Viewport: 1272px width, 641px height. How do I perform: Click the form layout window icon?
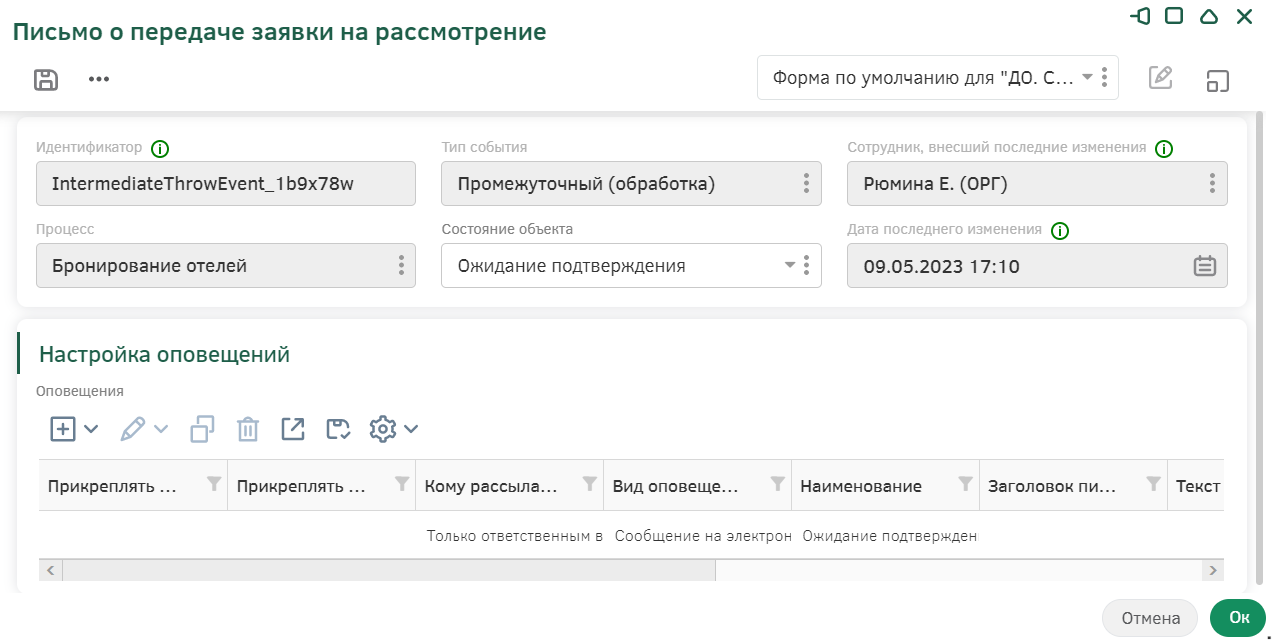click(x=1217, y=81)
